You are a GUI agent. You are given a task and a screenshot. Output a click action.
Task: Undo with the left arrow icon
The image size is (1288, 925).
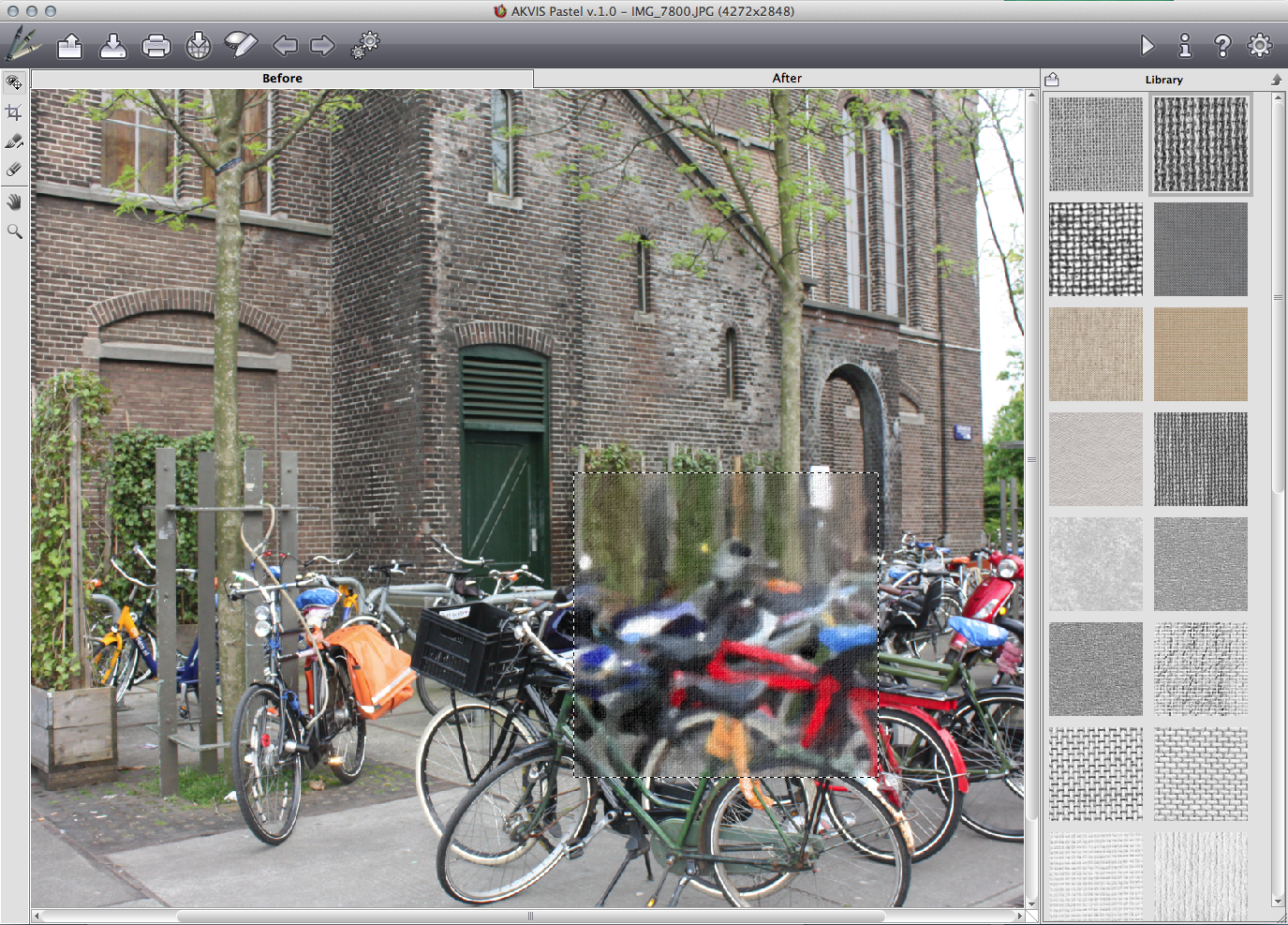click(285, 45)
